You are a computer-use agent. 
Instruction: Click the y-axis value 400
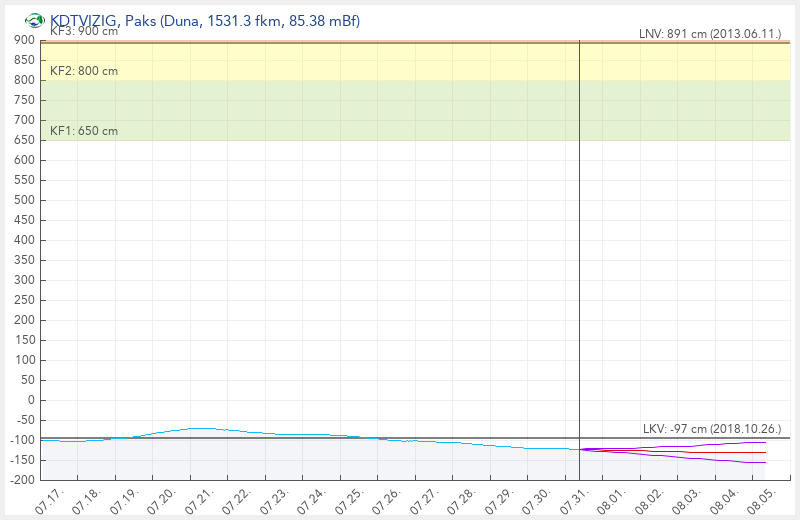pyautogui.click(x=24, y=240)
